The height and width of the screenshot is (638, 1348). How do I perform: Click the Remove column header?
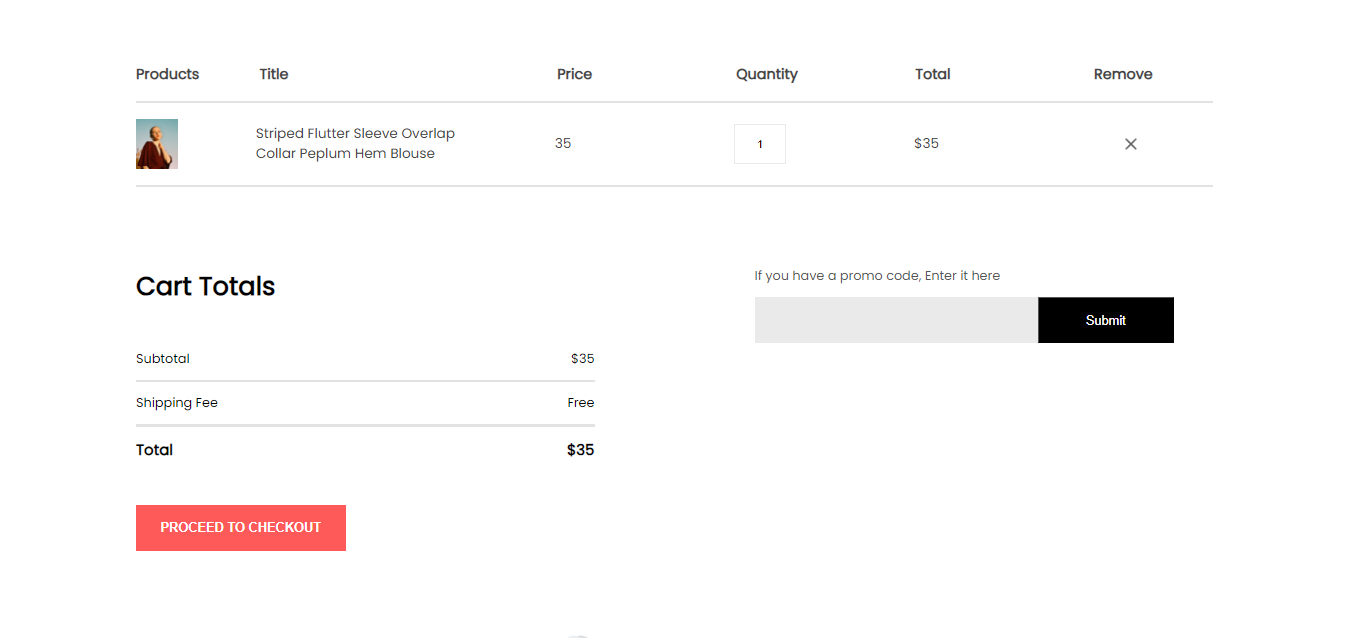click(x=1122, y=74)
